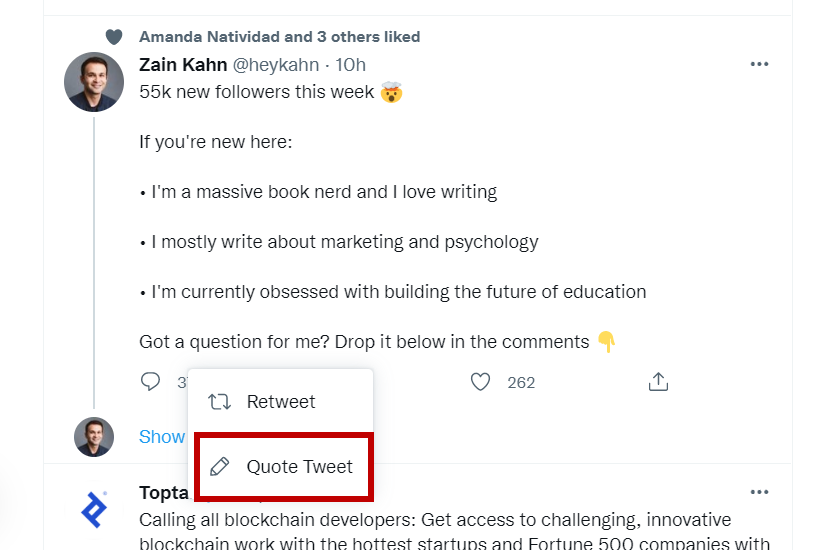Open more options on Zain Kahn's tweet
This screenshot has width=828, height=550.
click(759, 65)
